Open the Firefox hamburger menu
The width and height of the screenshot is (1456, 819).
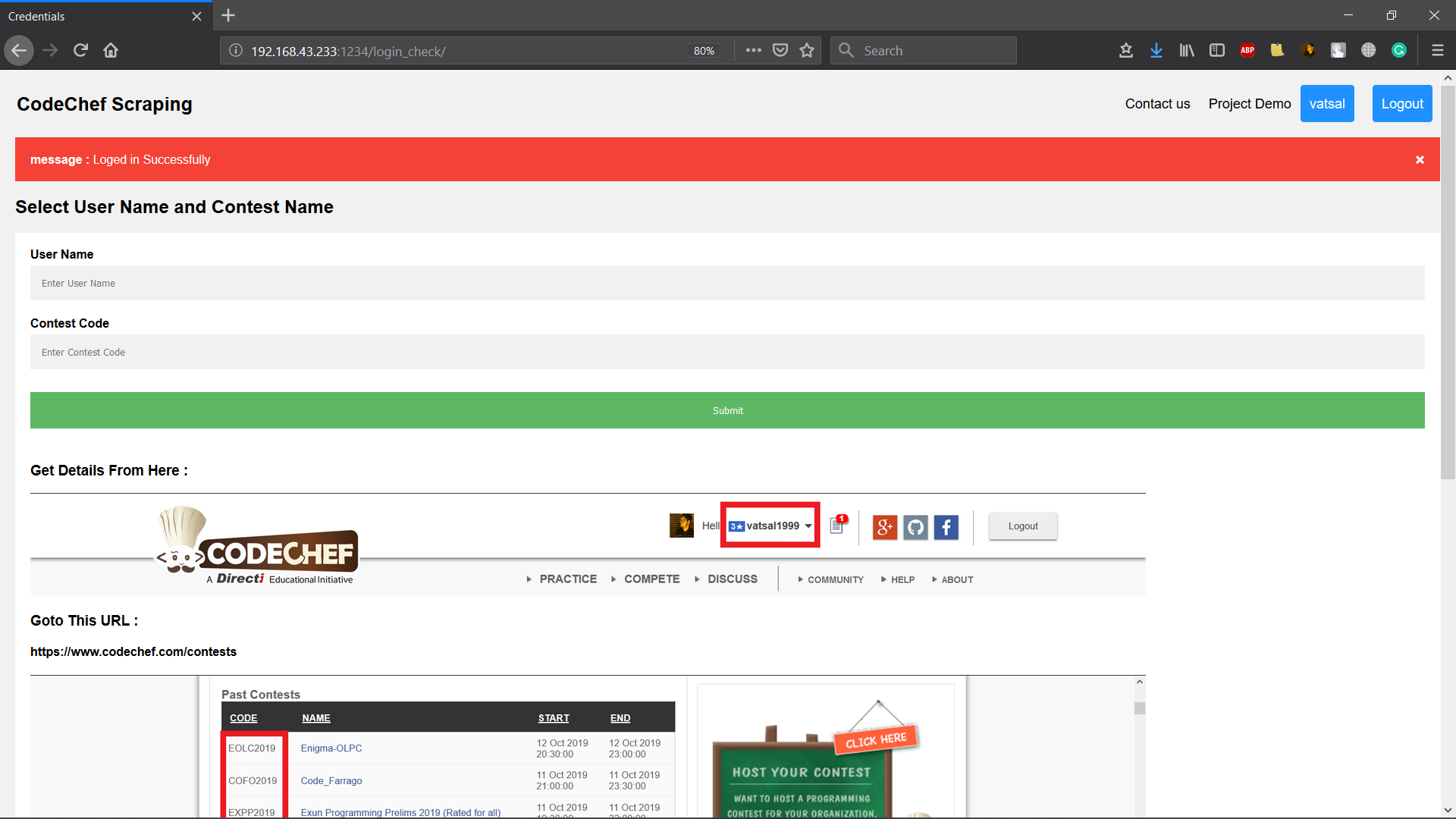pyautogui.click(x=1437, y=51)
